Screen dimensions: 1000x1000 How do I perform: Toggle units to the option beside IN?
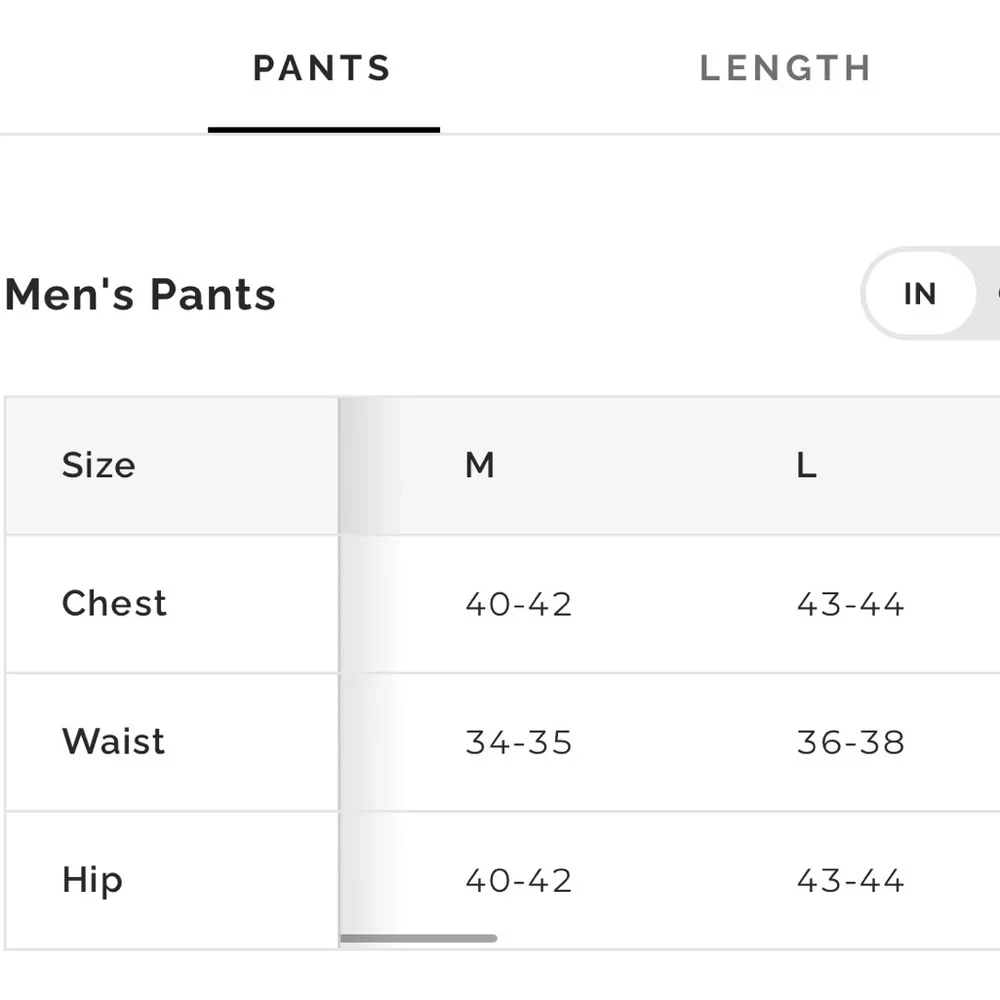(x=991, y=294)
